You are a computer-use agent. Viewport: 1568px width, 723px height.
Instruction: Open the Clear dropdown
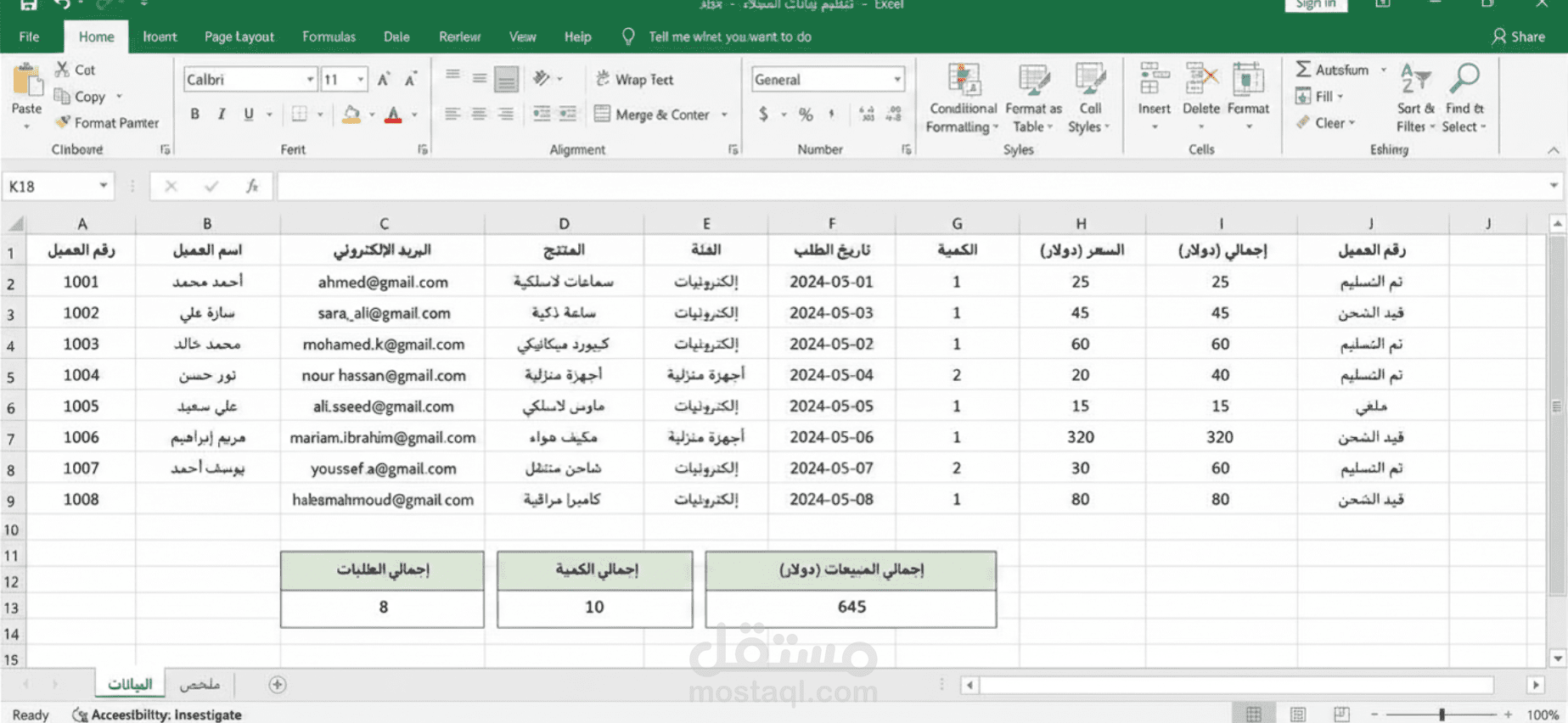tap(1326, 123)
